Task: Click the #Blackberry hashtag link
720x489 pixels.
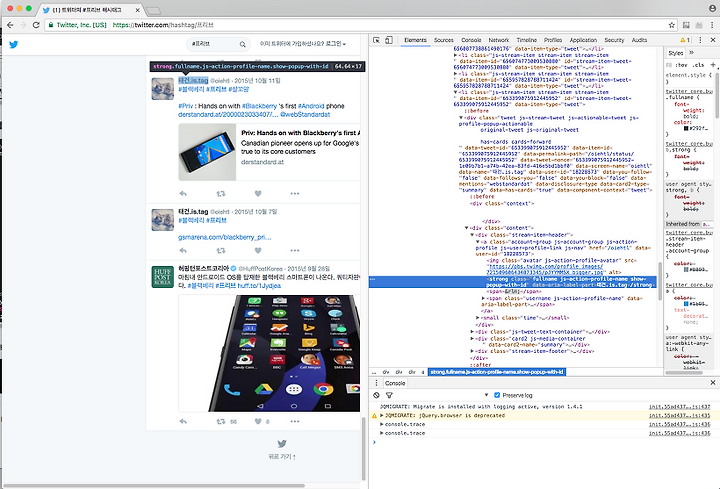Action: point(259,106)
